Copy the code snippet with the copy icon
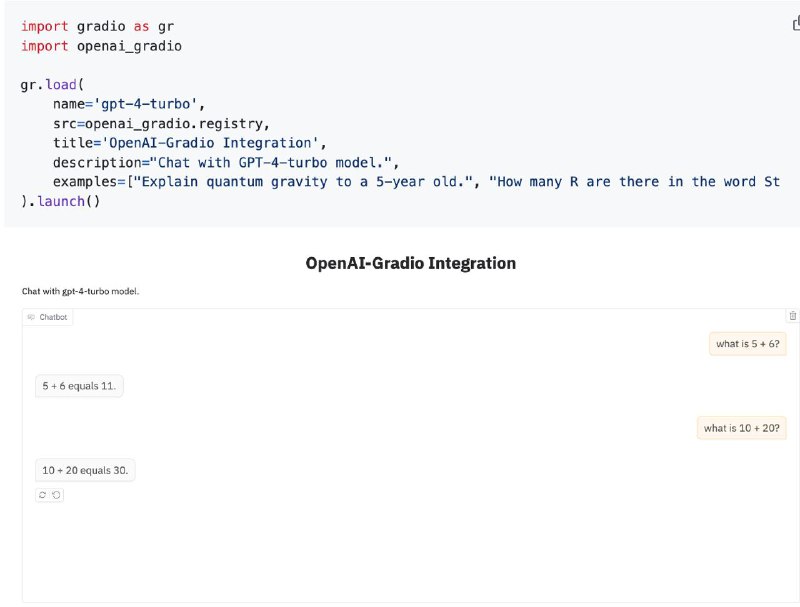The image size is (800, 607). (x=796, y=23)
